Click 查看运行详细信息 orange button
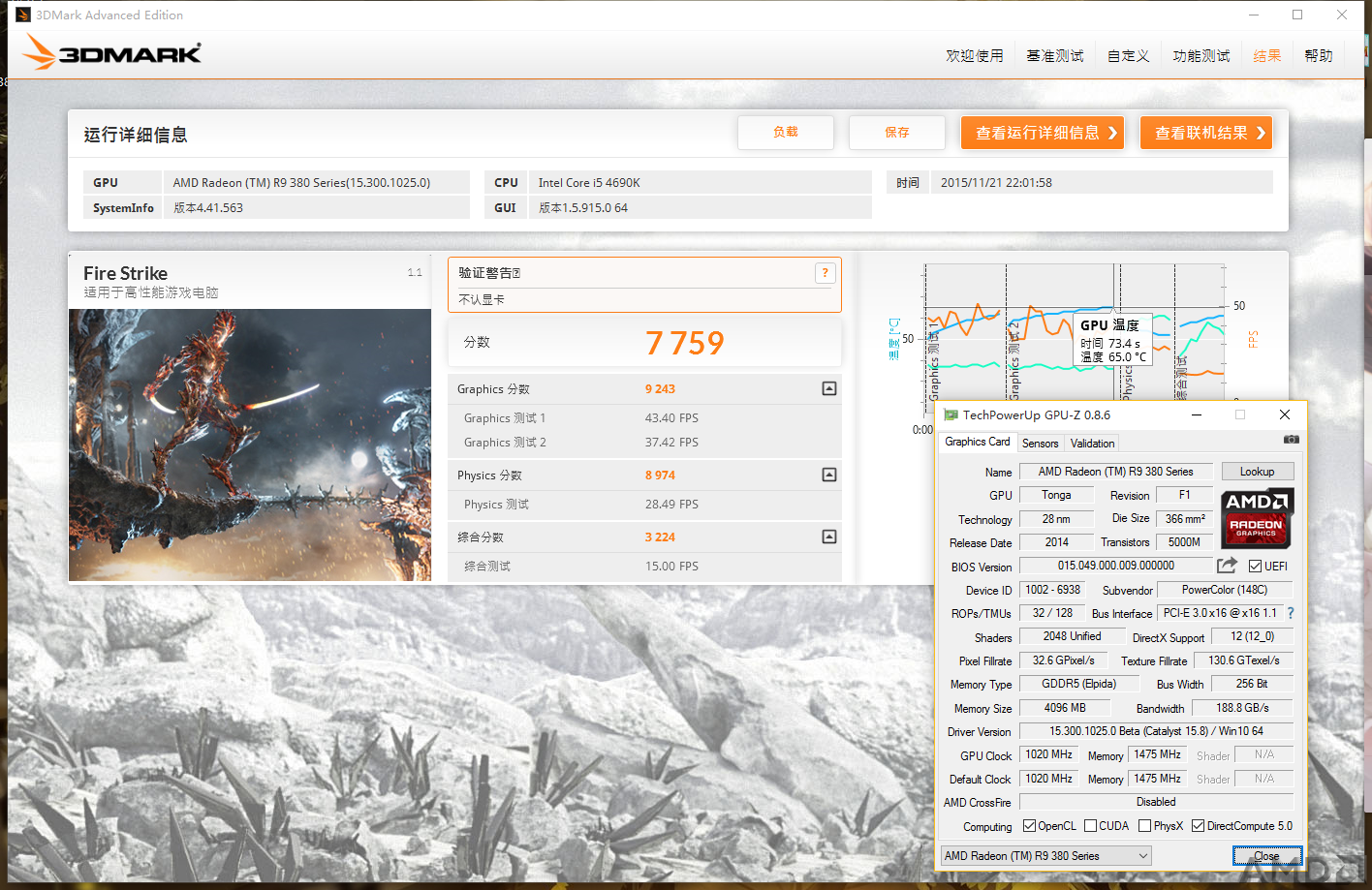Image resolution: width=1372 pixels, height=890 pixels. [x=1043, y=133]
